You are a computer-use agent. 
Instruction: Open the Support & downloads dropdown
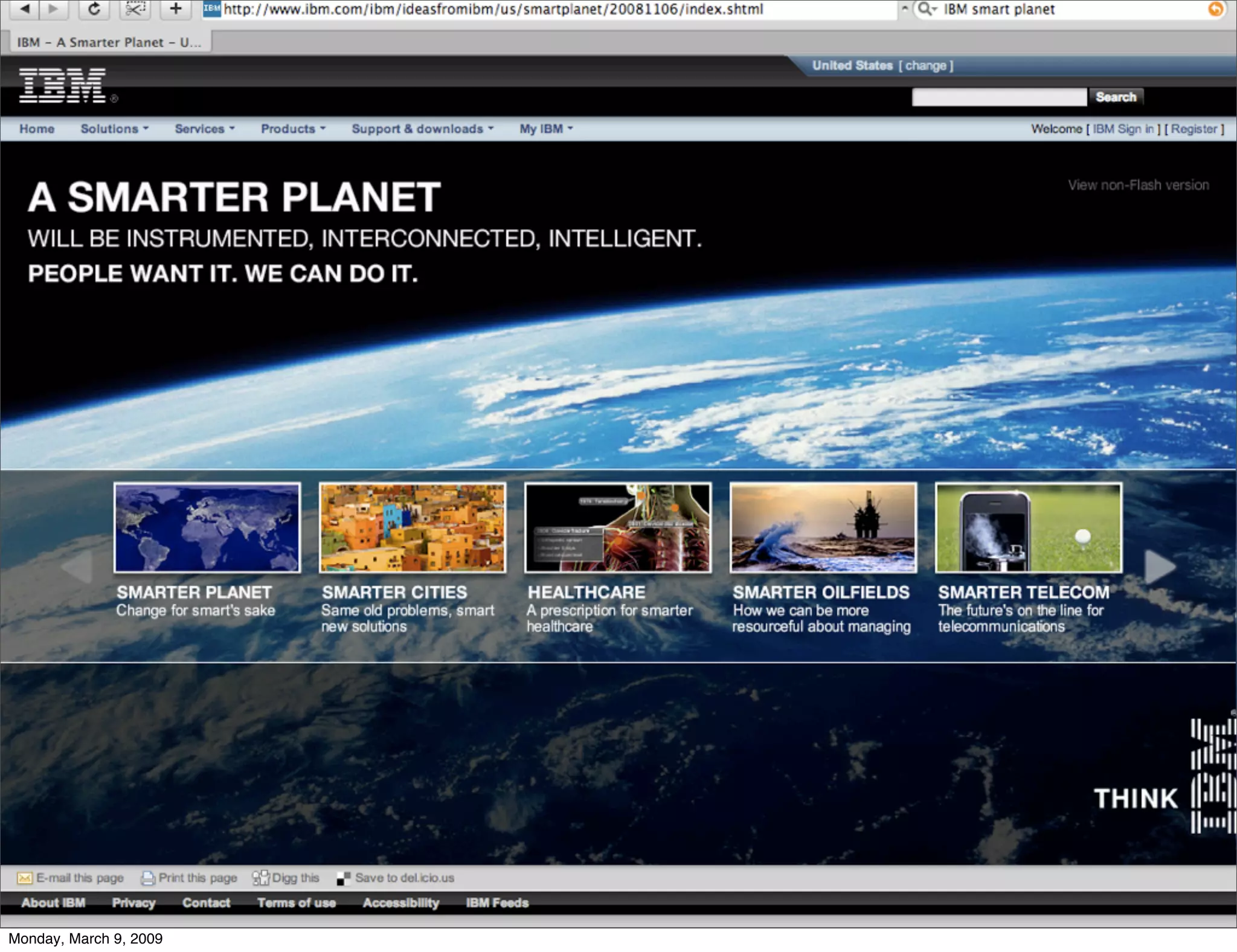click(422, 129)
